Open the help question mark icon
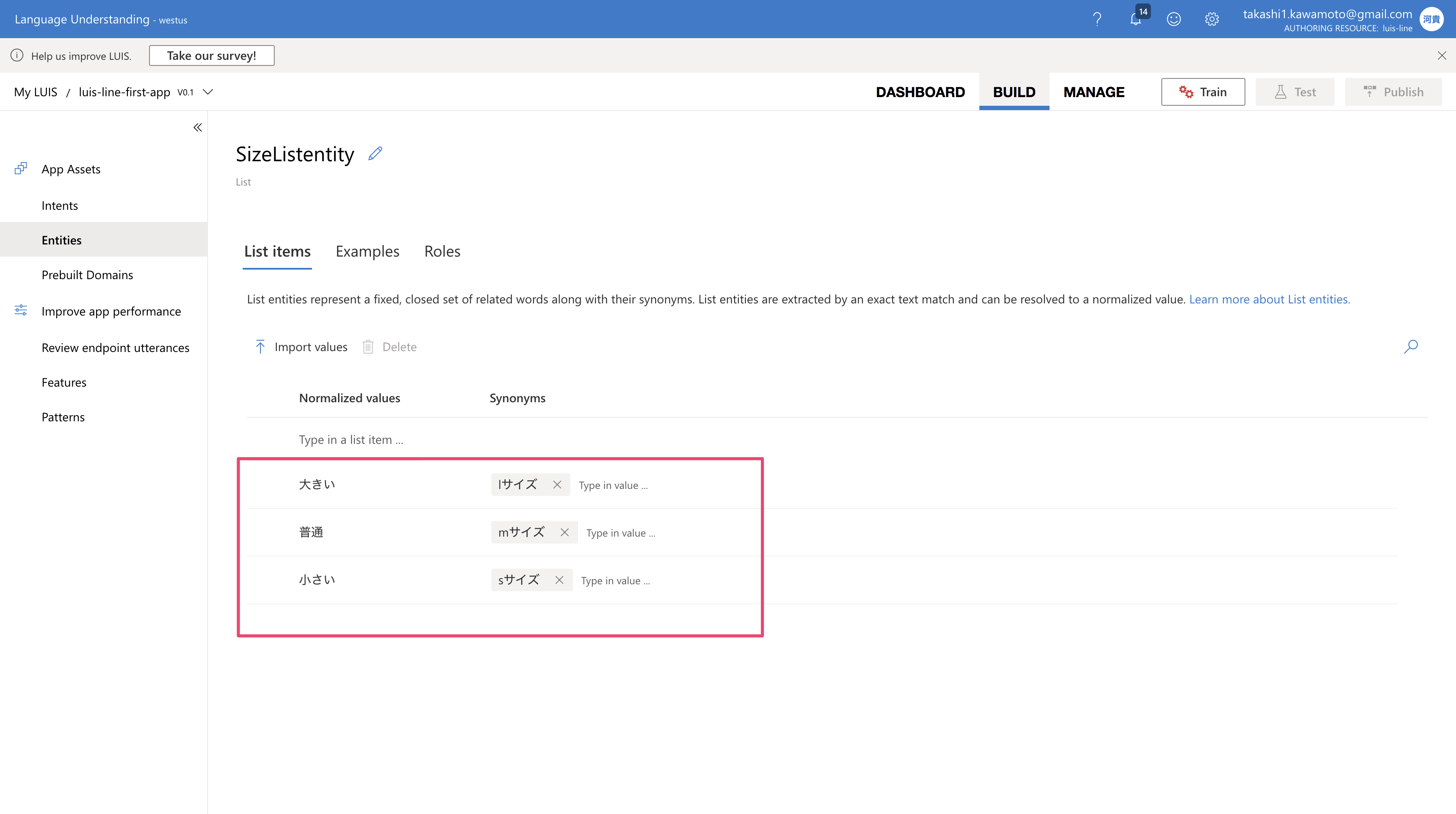Viewport: 1456px width, 814px height. [1097, 19]
